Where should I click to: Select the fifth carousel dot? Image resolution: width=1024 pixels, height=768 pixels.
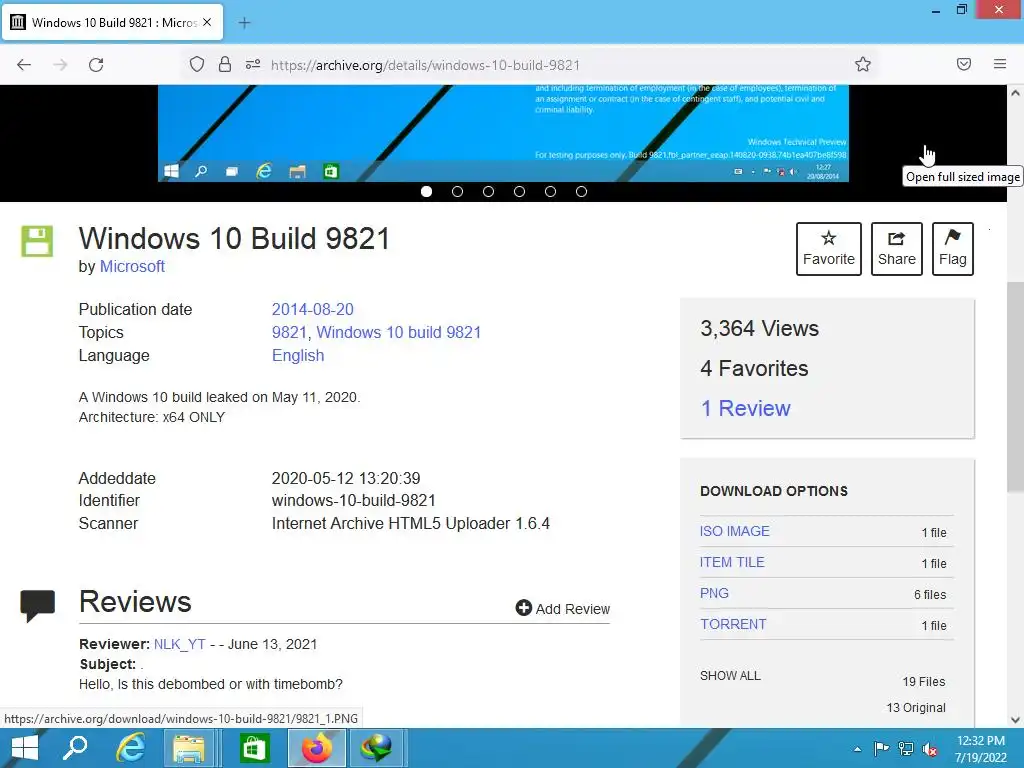[551, 191]
